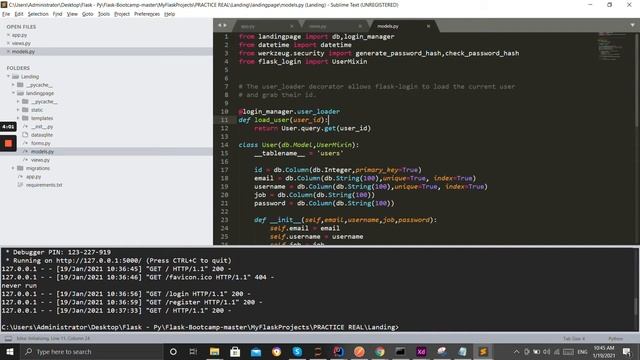Open Google Chrome from the taskbar

coord(380,351)
